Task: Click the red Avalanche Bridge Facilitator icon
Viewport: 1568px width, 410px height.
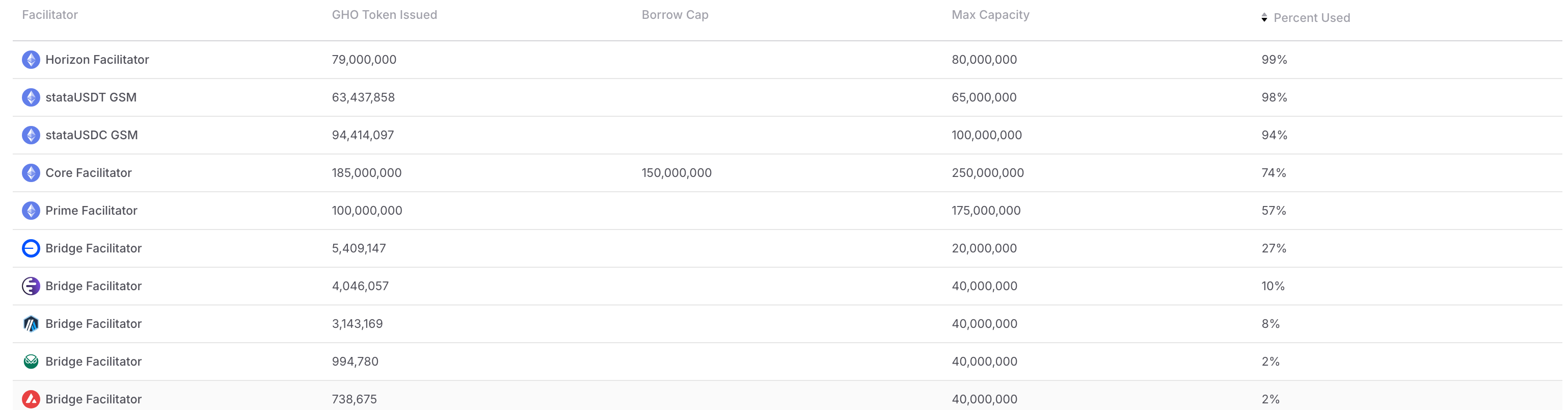Action: 31,400
